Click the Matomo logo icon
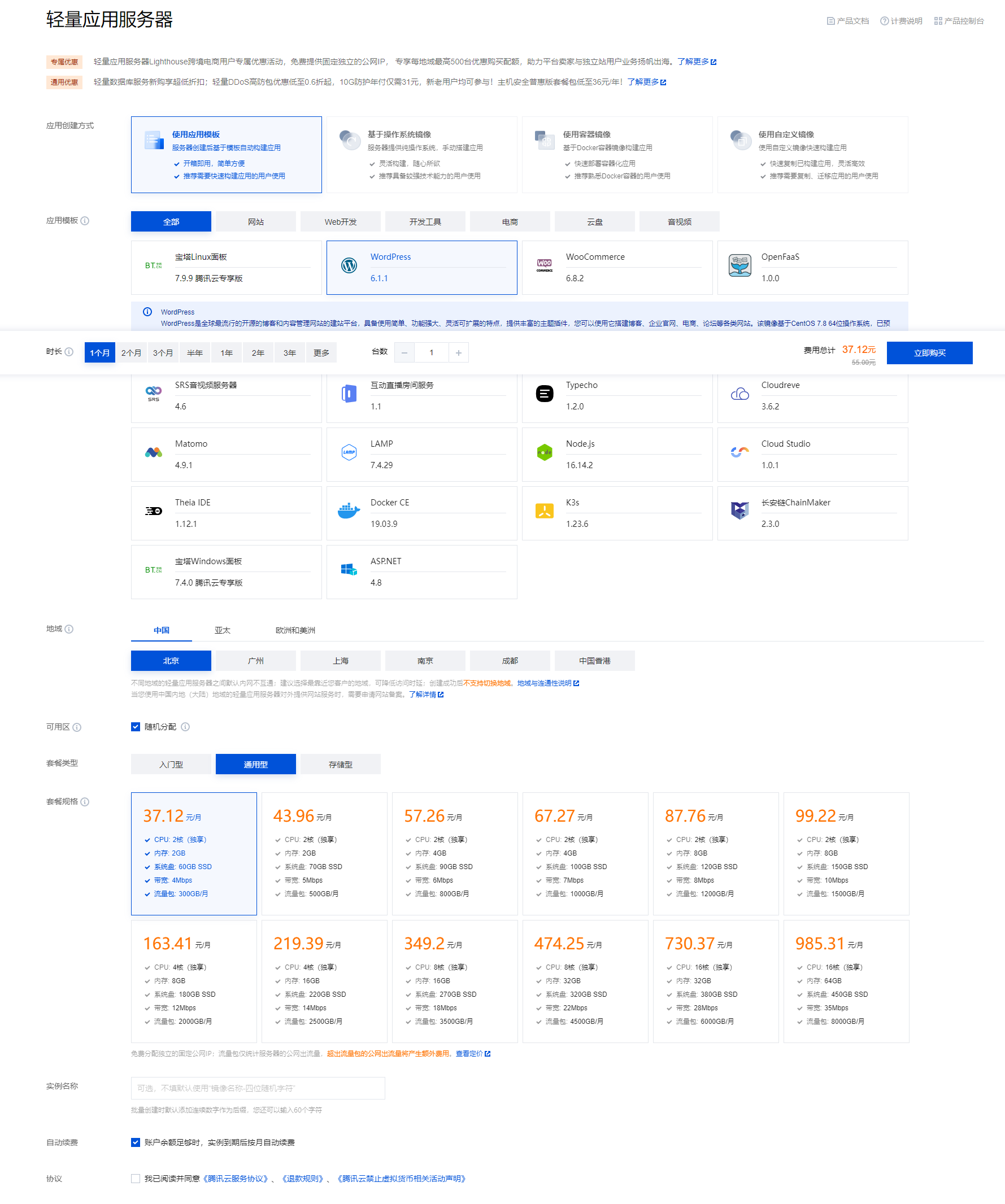This screenshot has height=1204, width=1005. pos(153,452)
